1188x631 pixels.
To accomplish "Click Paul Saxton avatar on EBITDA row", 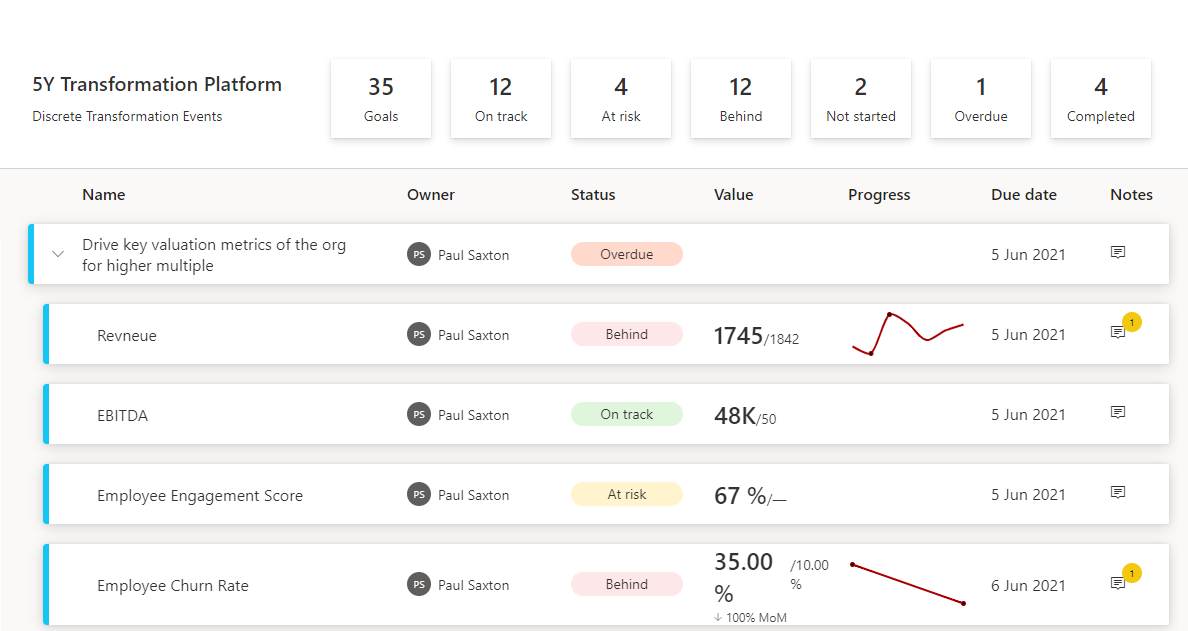I will pyautogui.click(x=419, y=415).
